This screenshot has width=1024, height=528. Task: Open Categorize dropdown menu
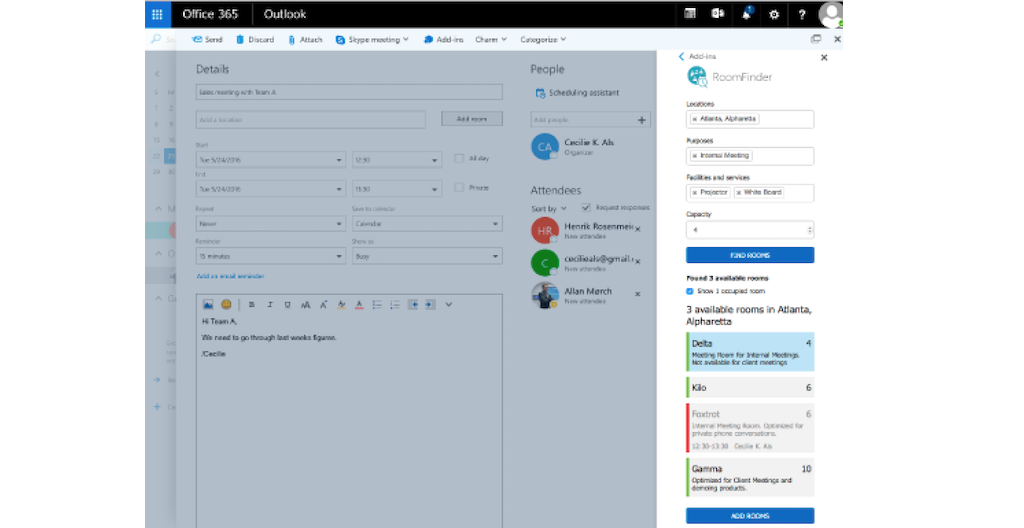point(543,40)
